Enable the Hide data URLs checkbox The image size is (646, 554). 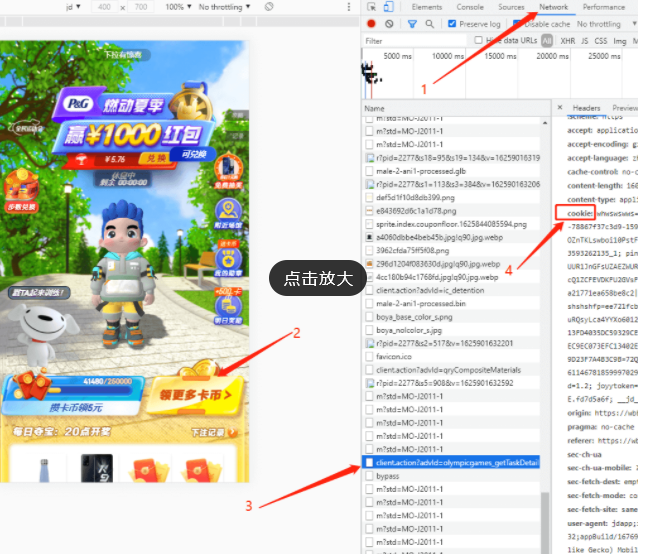[479, 41]
